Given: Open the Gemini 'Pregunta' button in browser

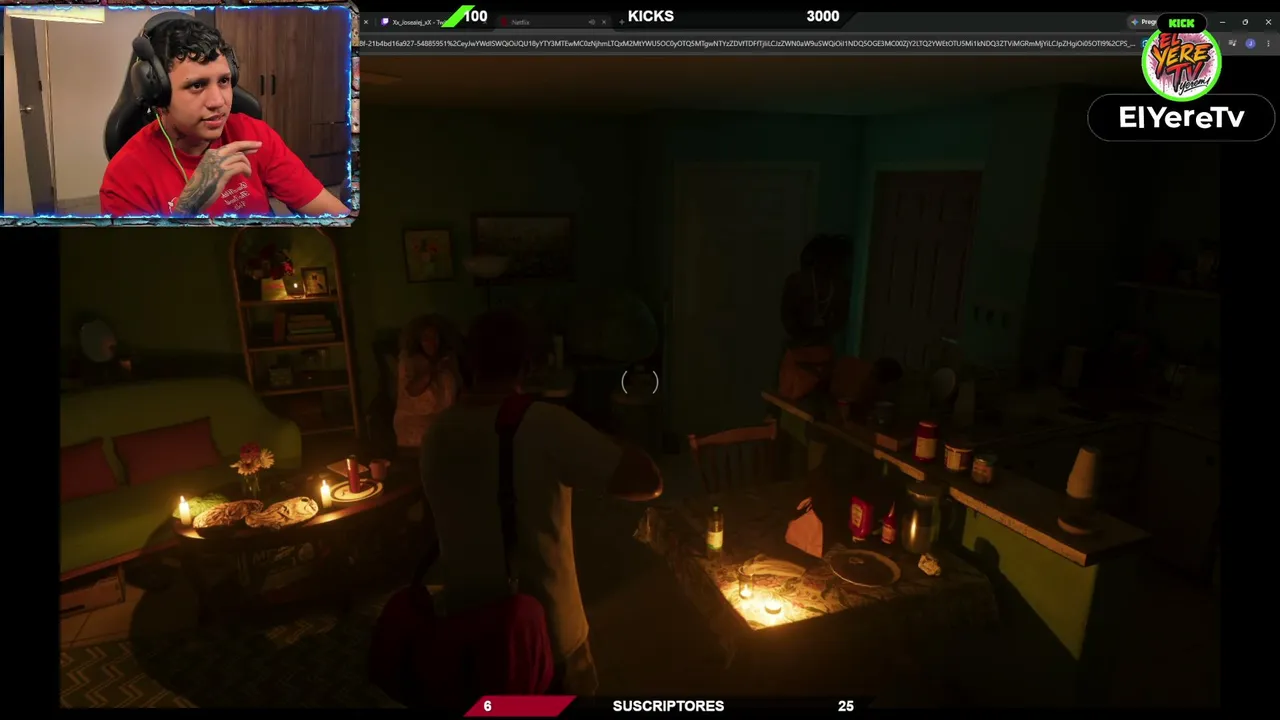Looking at the screenshot, I should pyautogui.click(x=1145, y=22).
